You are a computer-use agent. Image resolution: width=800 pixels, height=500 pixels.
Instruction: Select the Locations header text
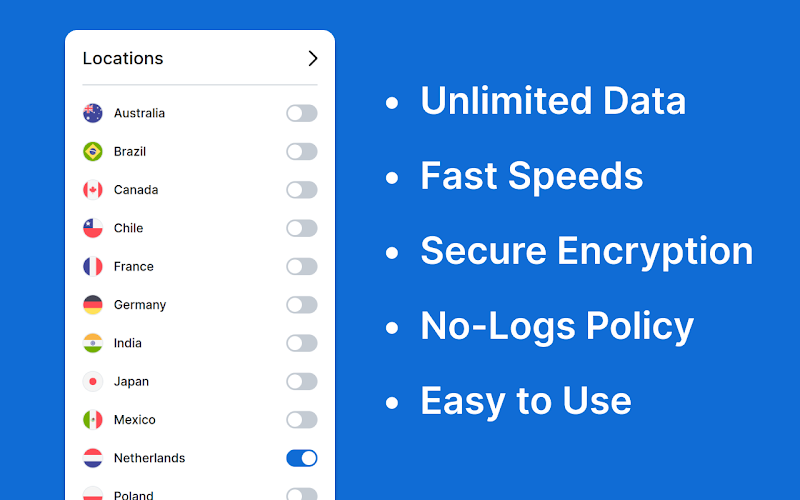(x=123, y=59)
